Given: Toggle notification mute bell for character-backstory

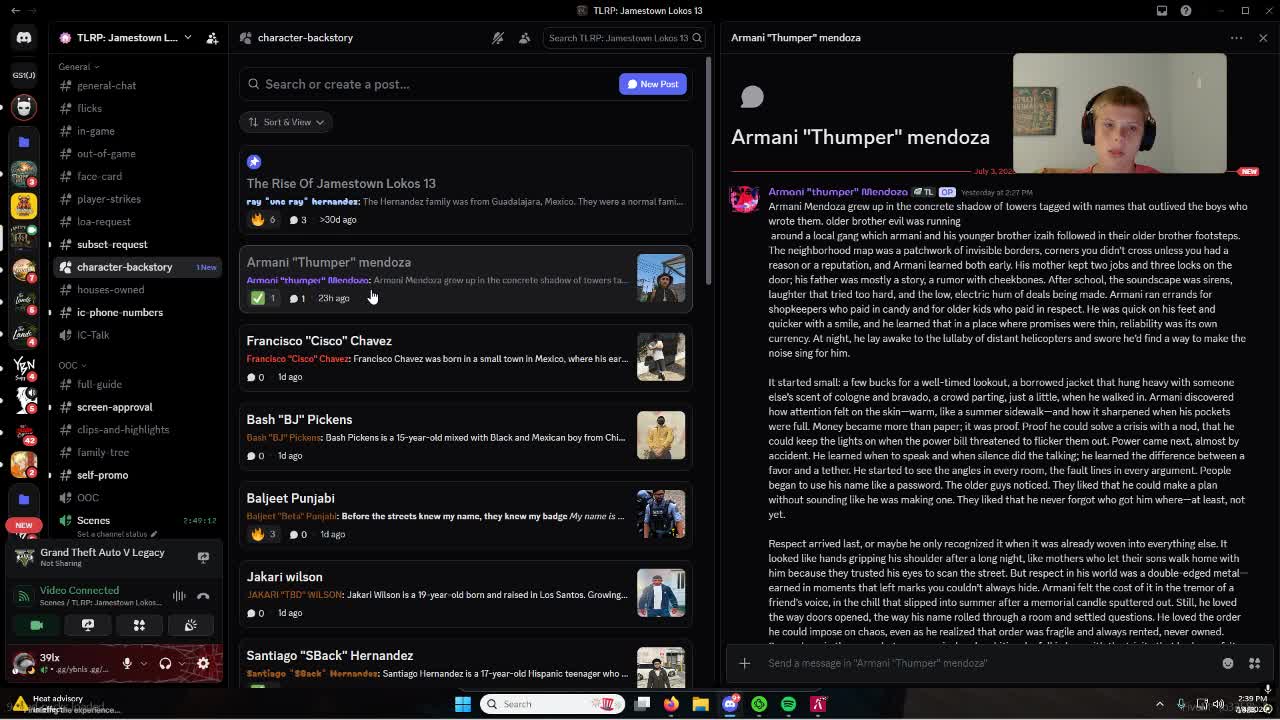Looking at the screenshot, I should click(x=498, y=38).
